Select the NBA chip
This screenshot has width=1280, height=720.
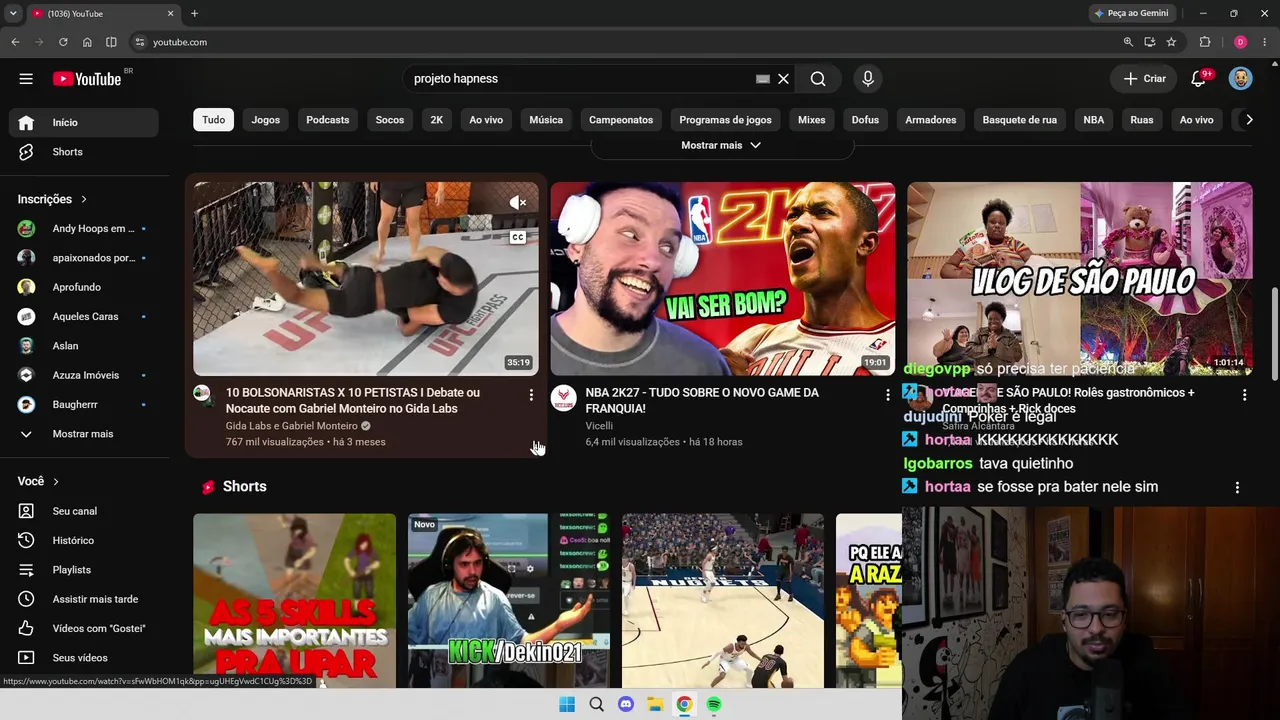(1094, 120)
